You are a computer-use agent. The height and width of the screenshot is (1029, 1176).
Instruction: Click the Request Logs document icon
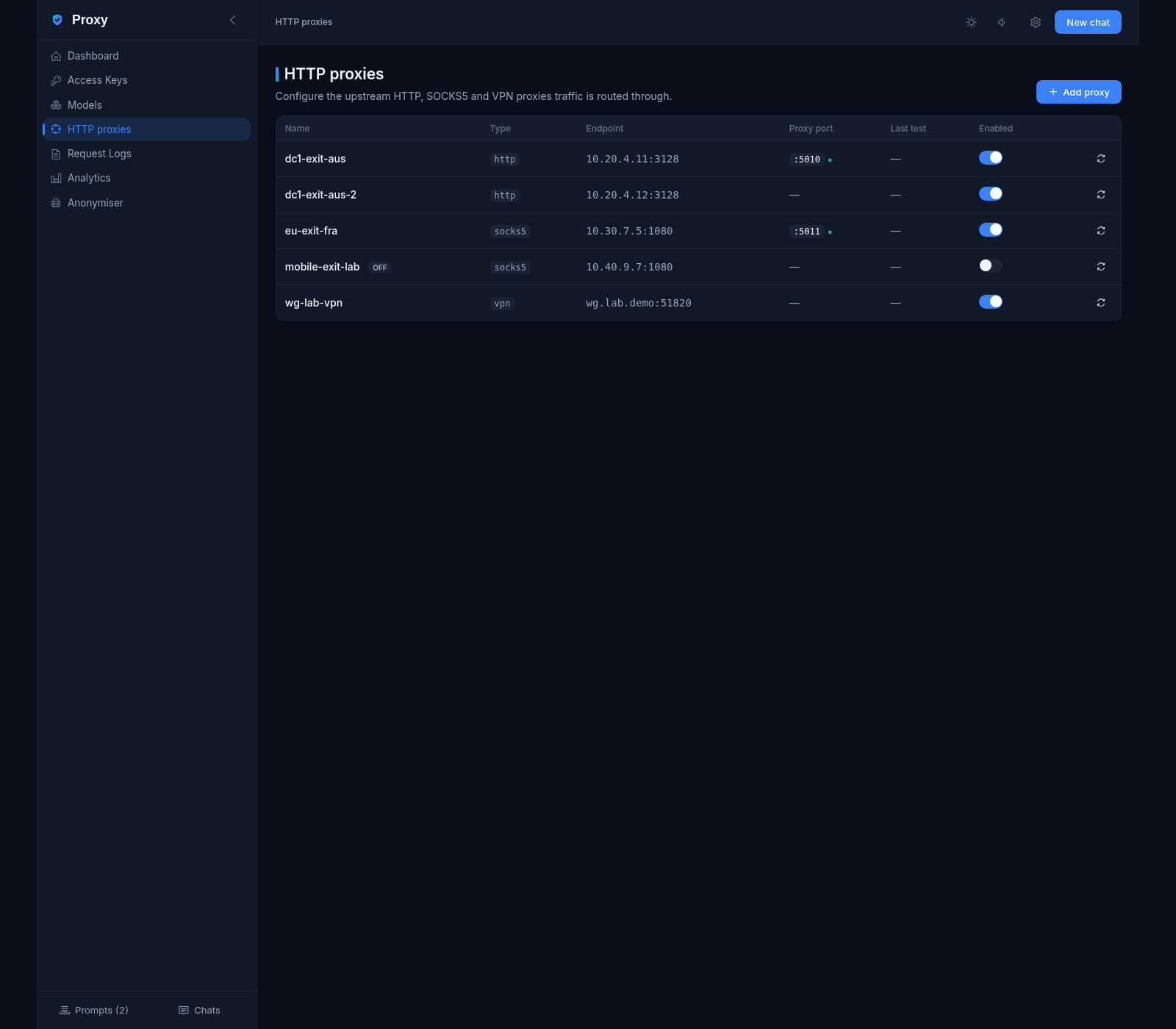(x=56, y=154)
